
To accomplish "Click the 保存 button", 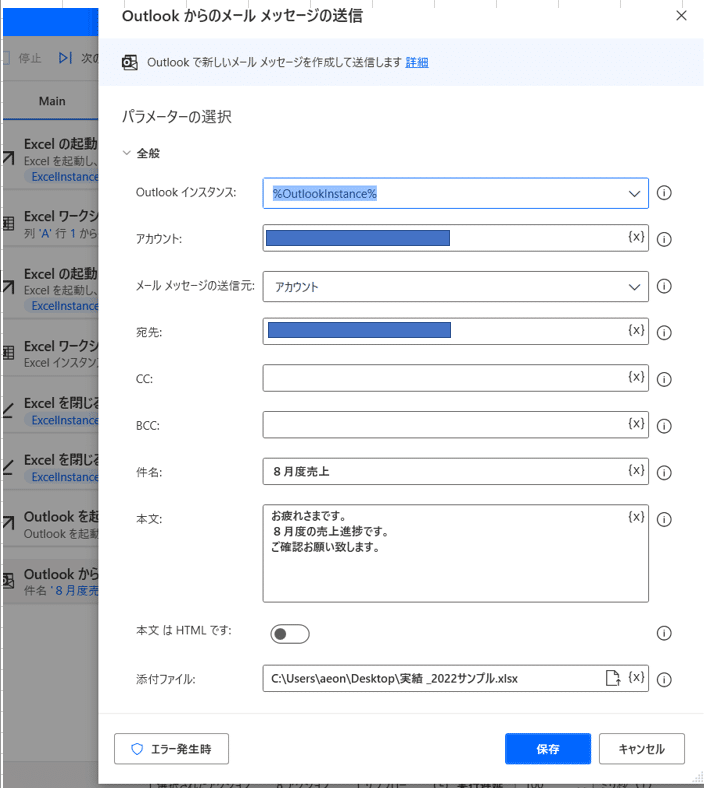I will pyautogui.click(x=548, y=749).
